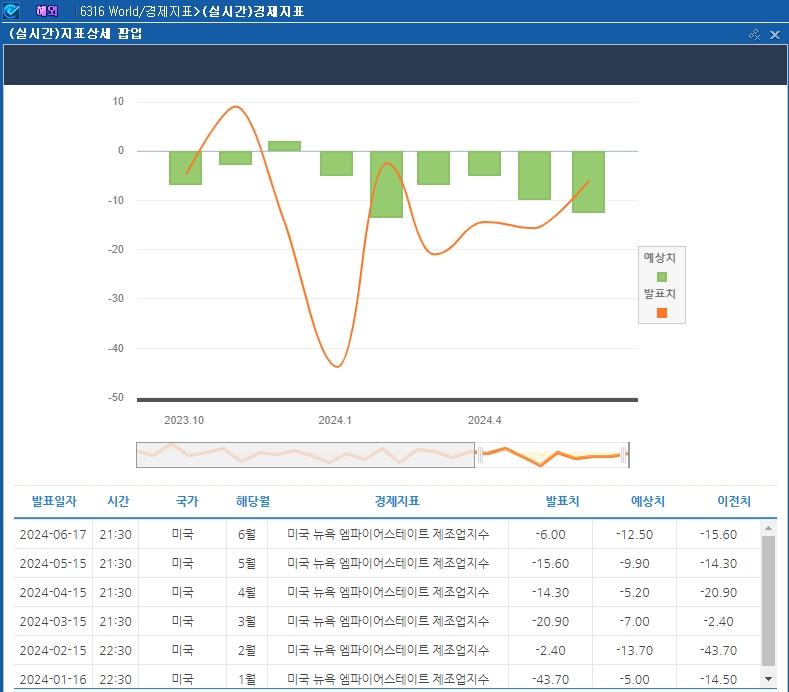Click the 경제지표 name in 4월 row

coord(388,592)
